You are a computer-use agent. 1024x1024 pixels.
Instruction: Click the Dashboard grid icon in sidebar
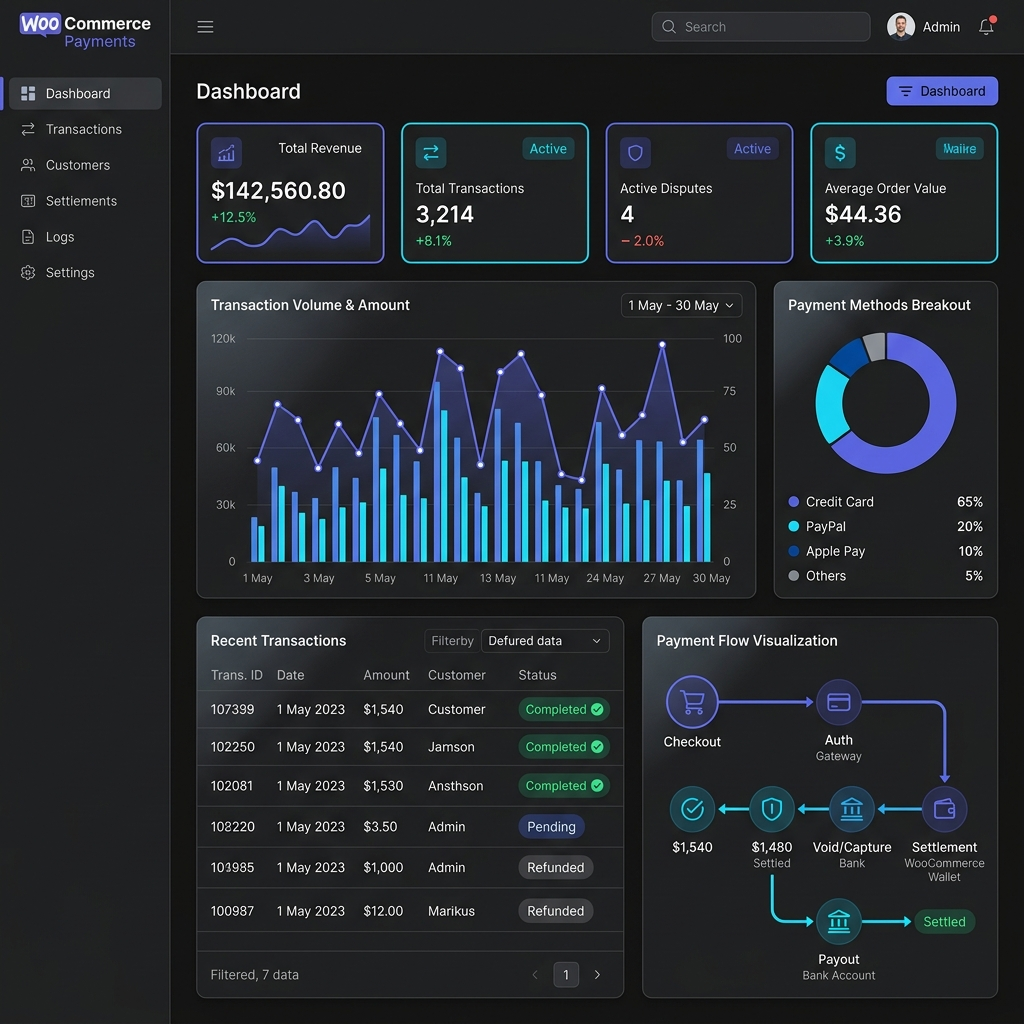coord(28,93)
